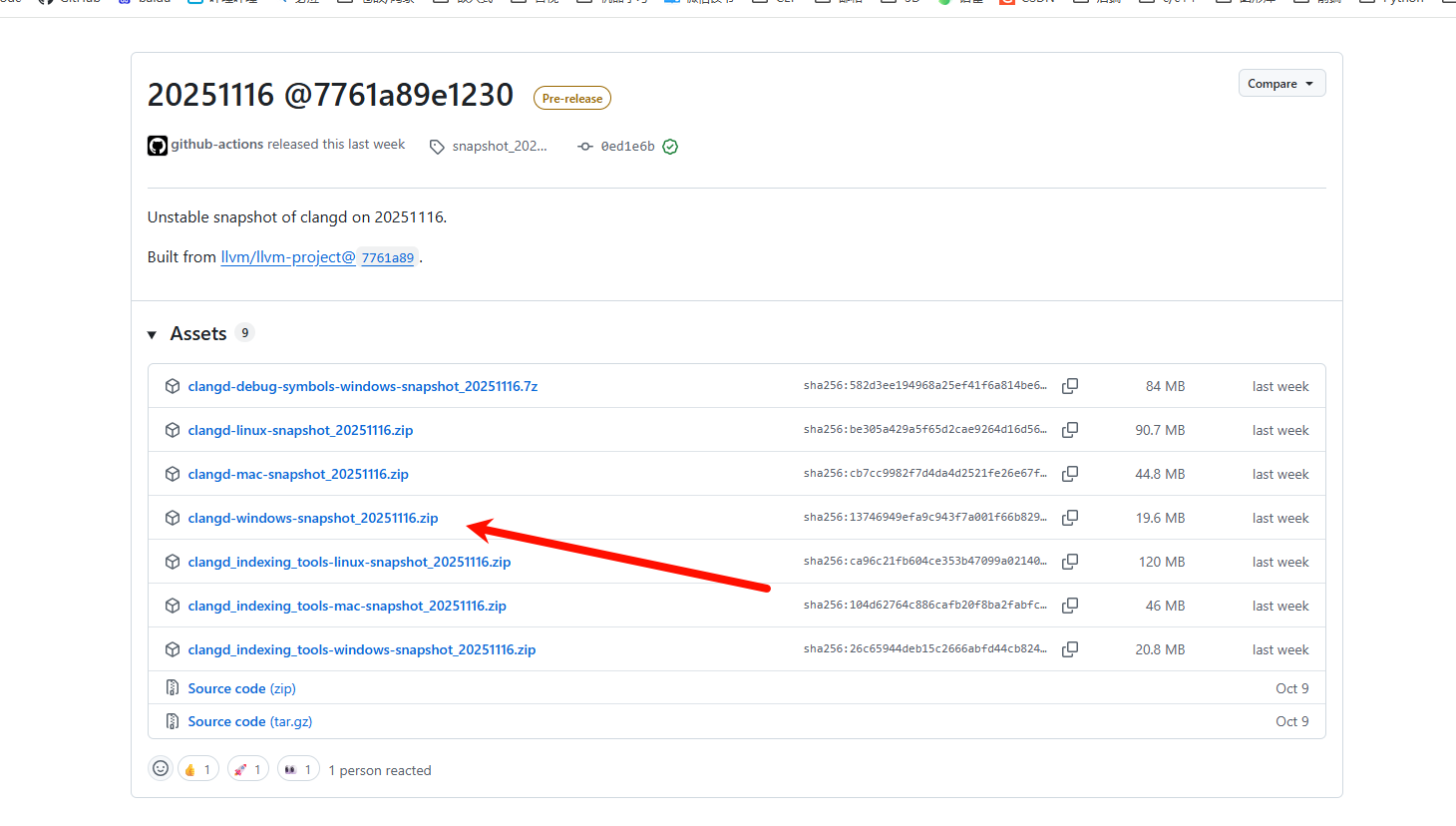Toggle the thumbs up reaction

point(198,769)
